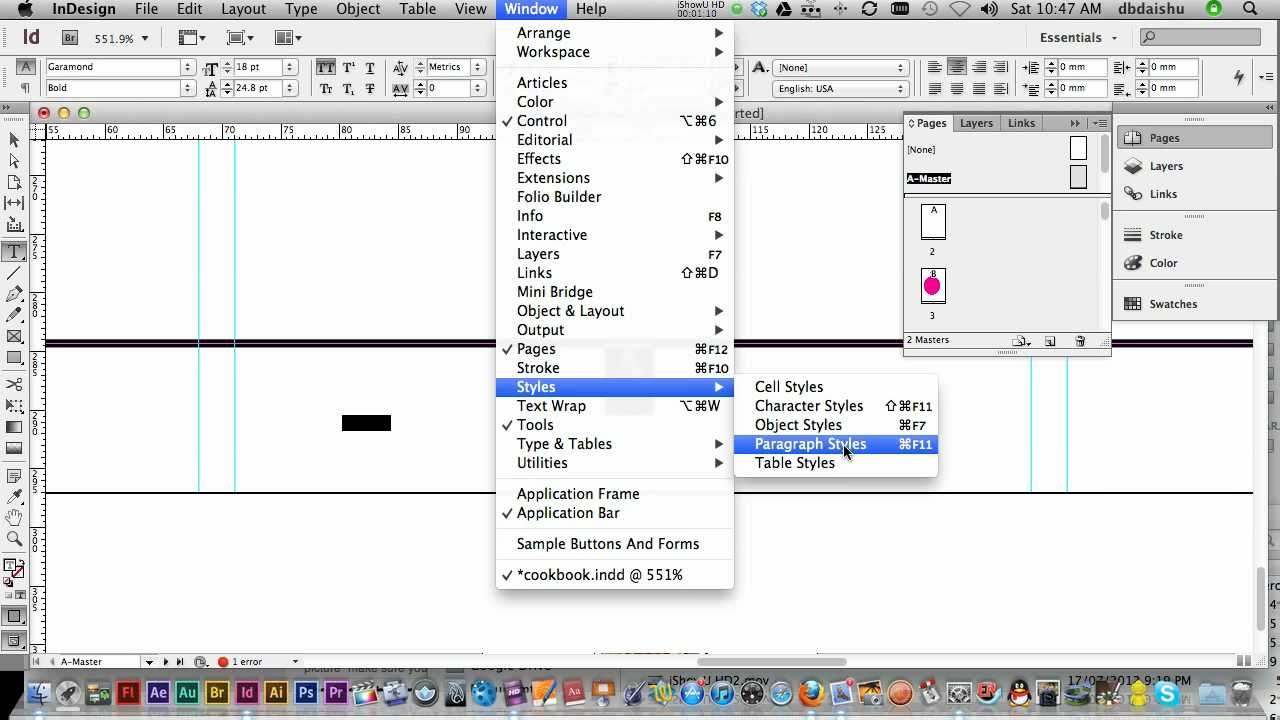Select the Eyedropper tool
The image size is (1280, 720).
14,496
